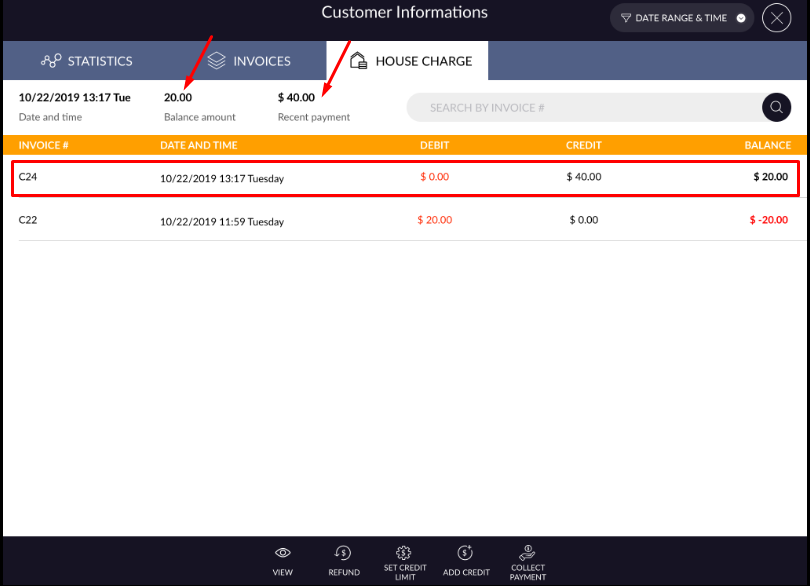Click the Balance column header
This screenshot has width=810, height=586.
click(767, 145)
